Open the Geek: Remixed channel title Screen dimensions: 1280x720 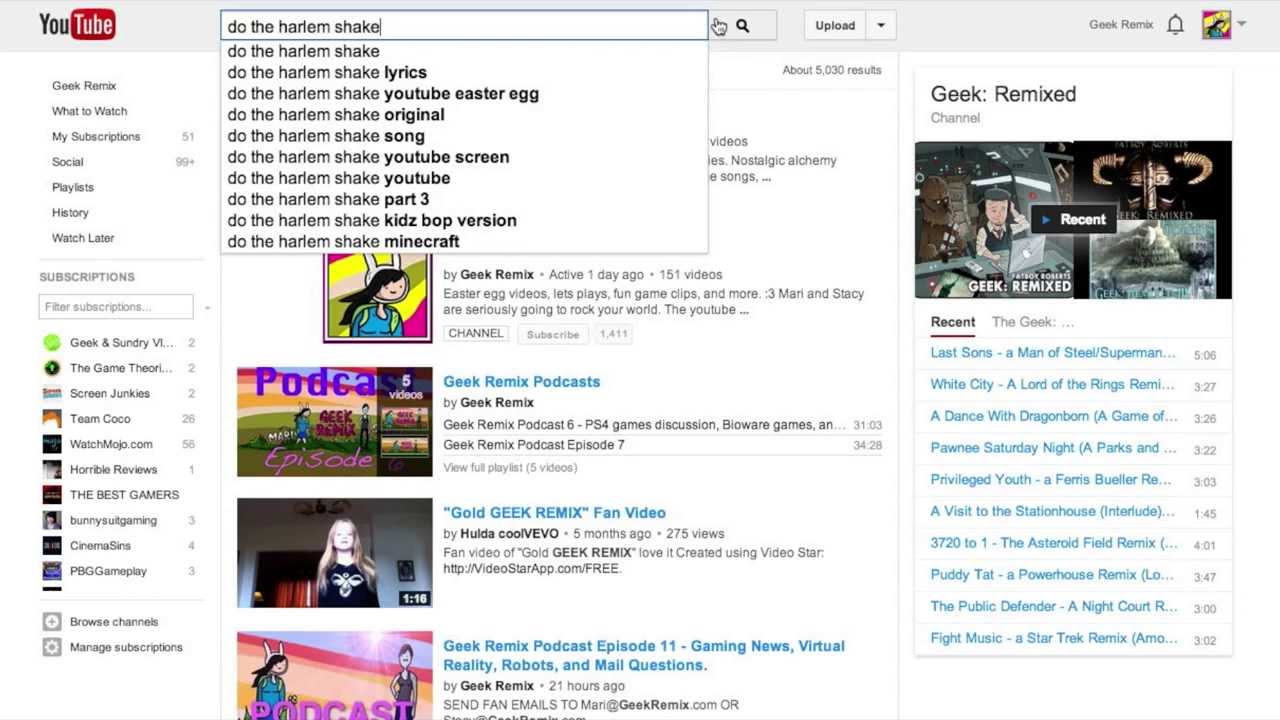(1003, 94)
